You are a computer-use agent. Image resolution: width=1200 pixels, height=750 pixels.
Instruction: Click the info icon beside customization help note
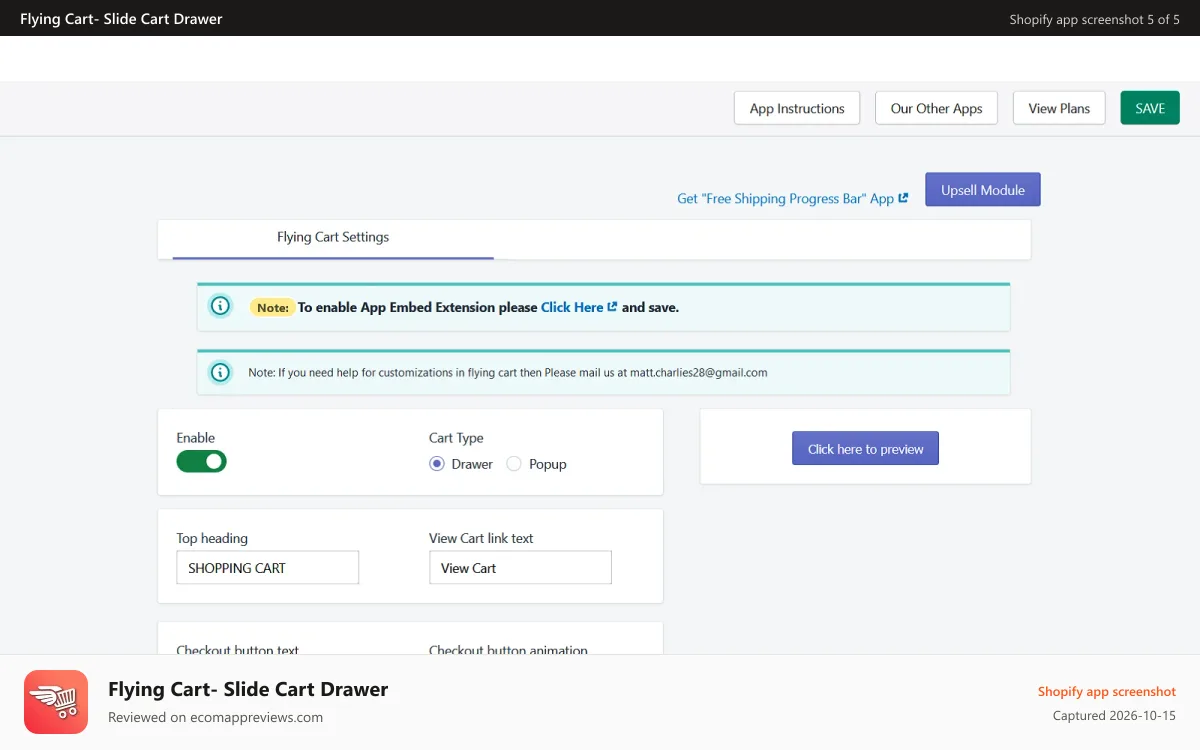[x=220, y=372]
